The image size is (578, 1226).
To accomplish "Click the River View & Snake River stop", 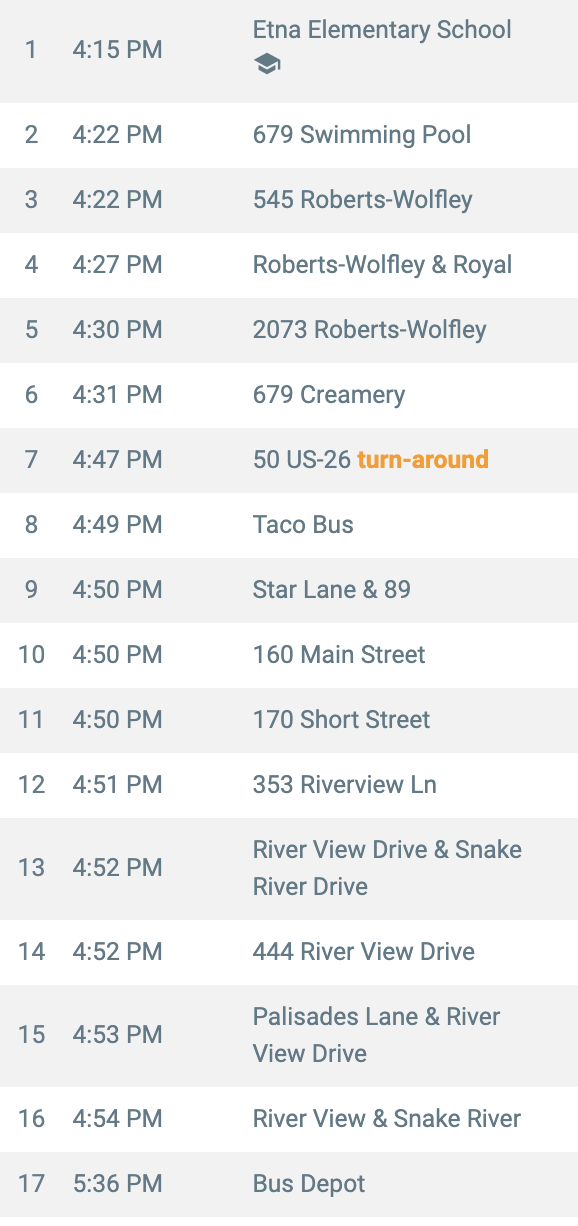I will pyautogui.click(x=289, y=1119).
